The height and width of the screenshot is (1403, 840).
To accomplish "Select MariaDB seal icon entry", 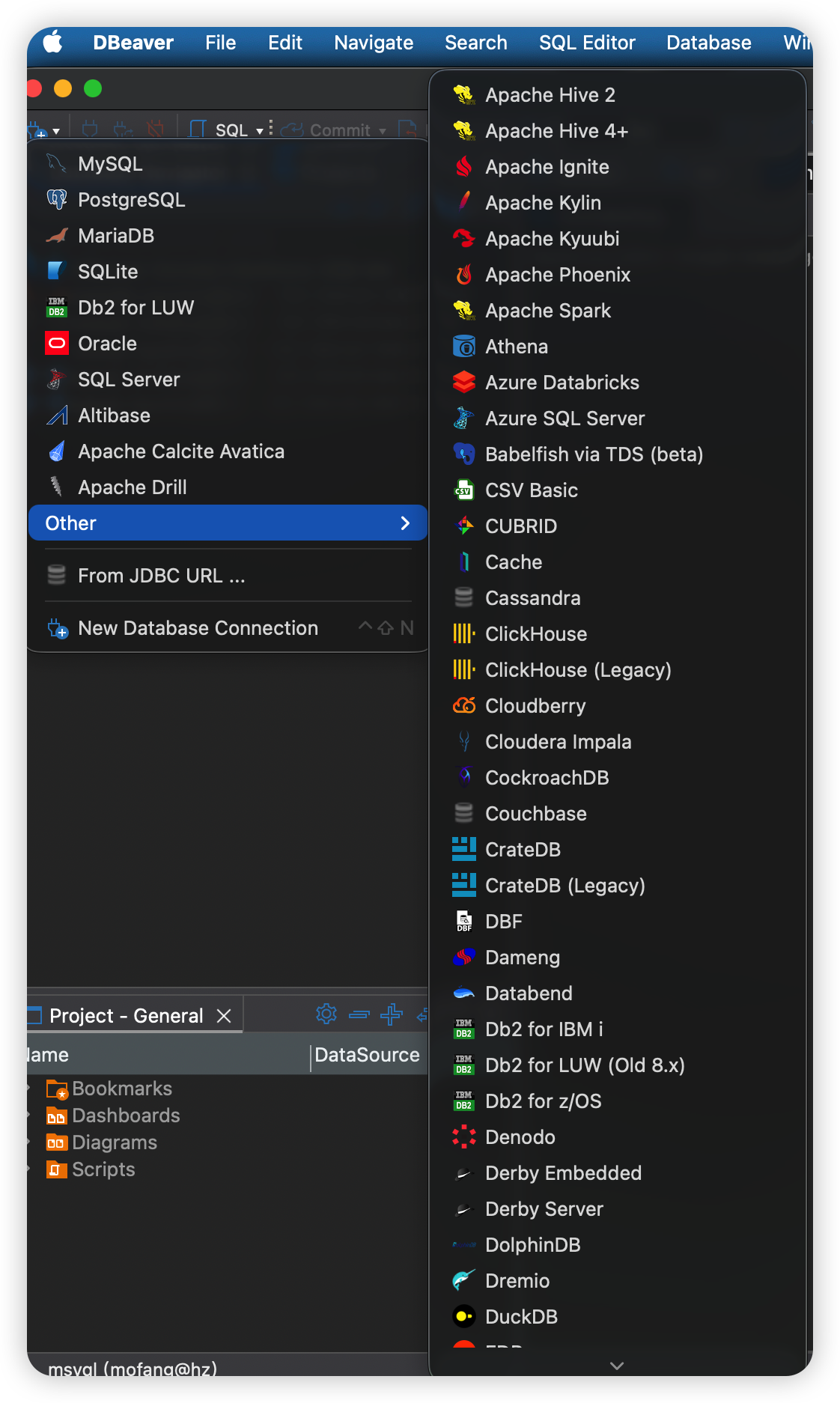I will point(228,236).
